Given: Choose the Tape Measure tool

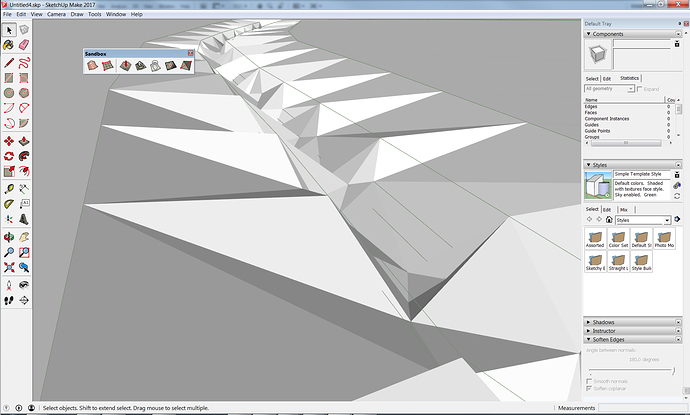Looking at the screenshot, I should [x=9, y=189].
